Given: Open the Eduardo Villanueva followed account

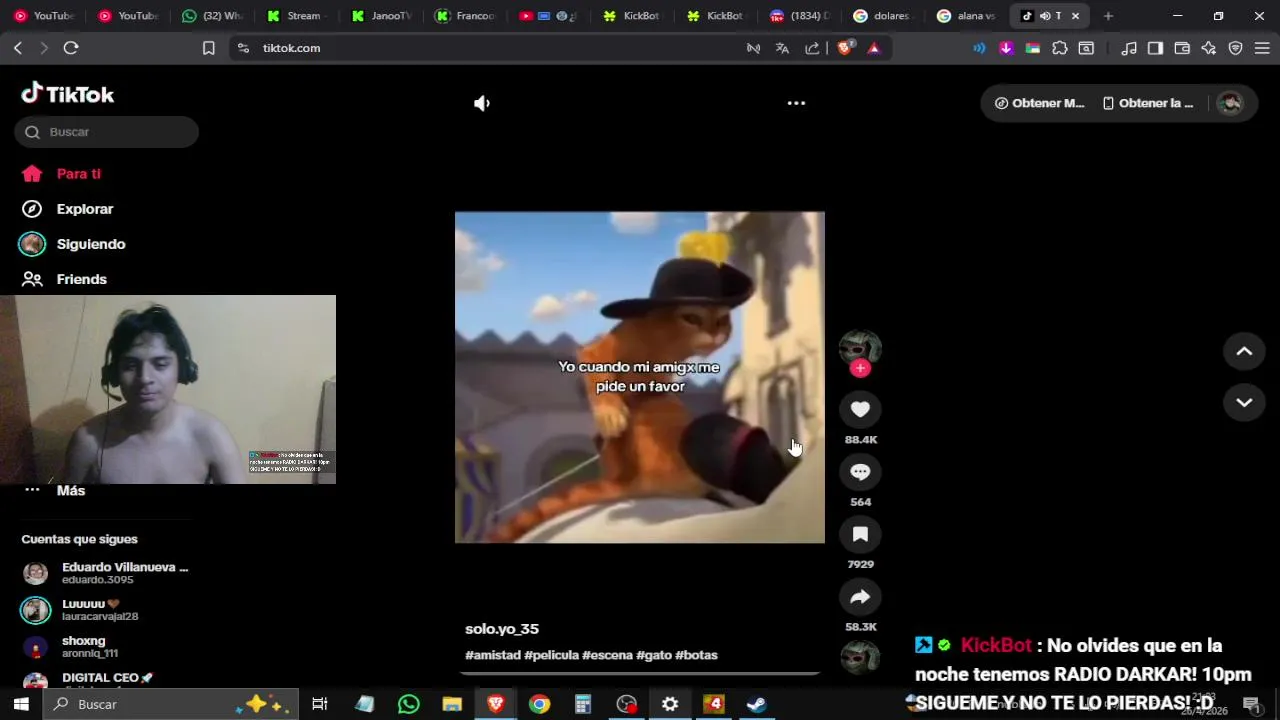Looking at the screenshot, I should [106, 573].
